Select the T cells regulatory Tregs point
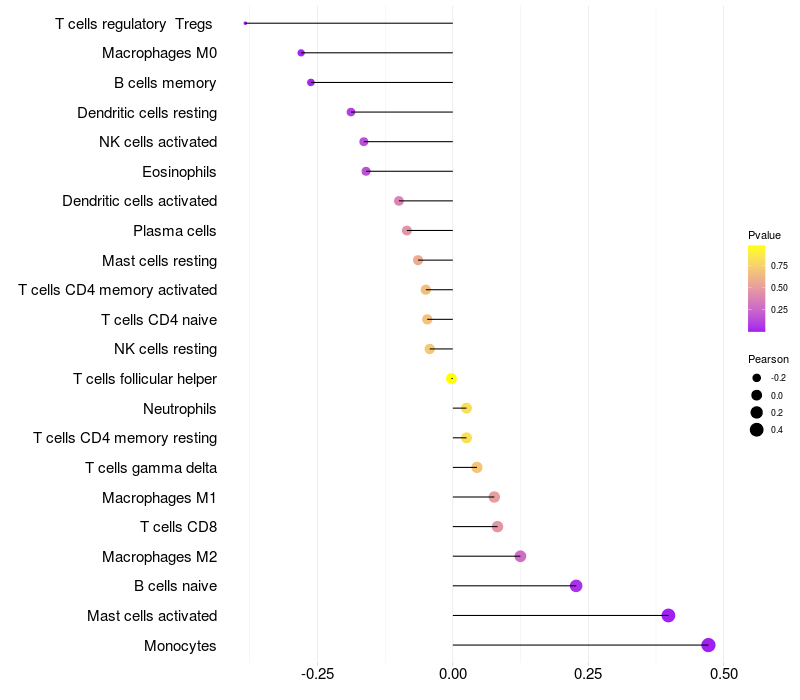 [245, 23]
